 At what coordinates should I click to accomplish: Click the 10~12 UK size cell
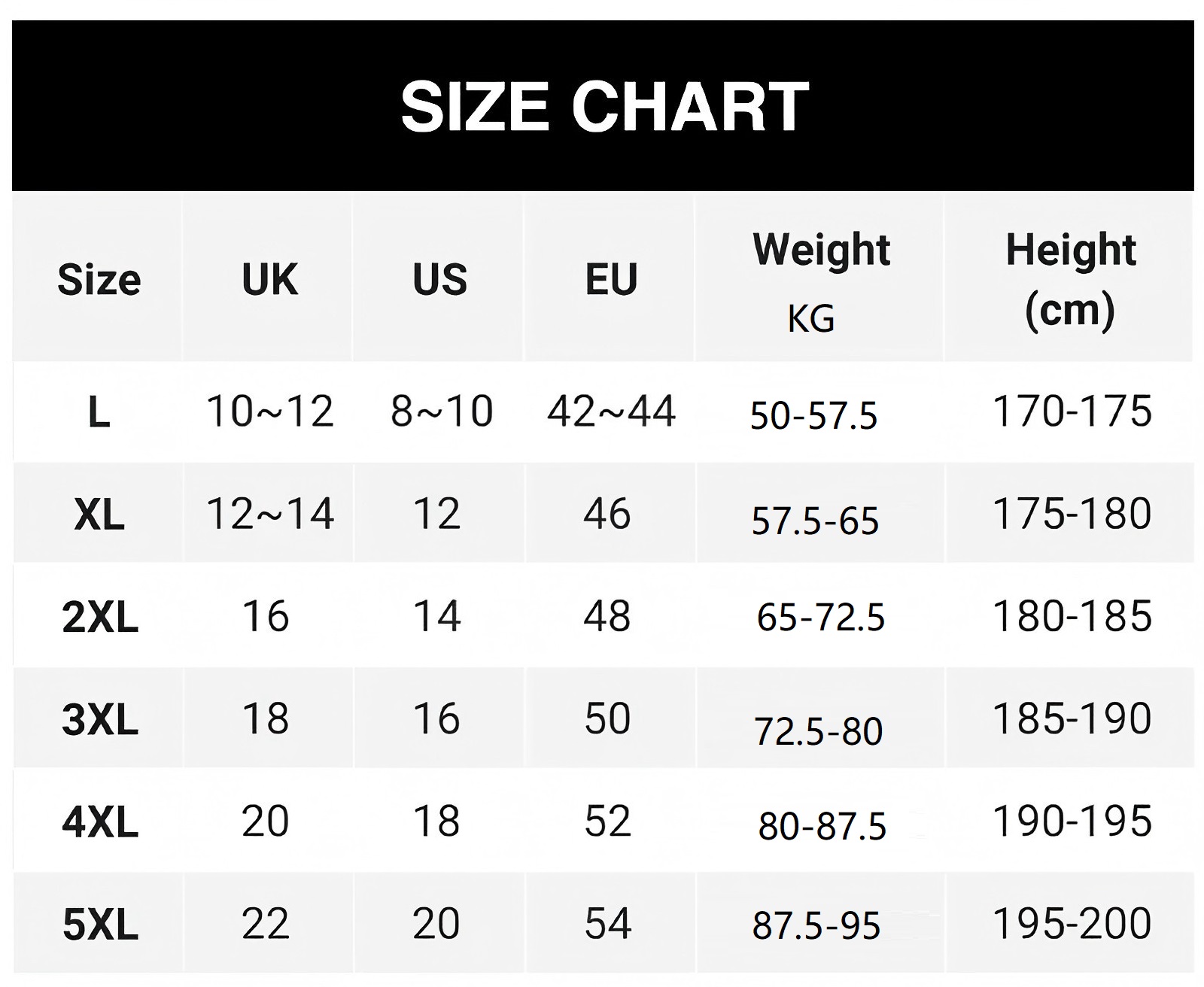(x=269, y=412)
